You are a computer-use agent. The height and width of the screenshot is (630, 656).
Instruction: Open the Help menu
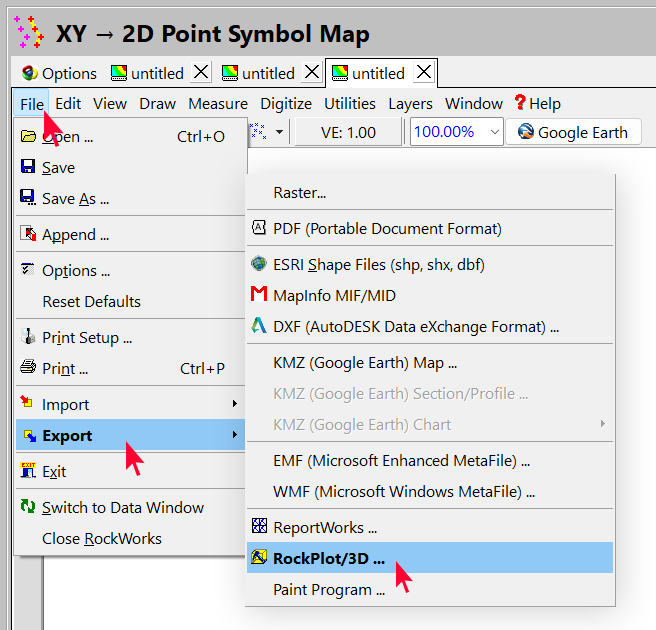point(537,103)
